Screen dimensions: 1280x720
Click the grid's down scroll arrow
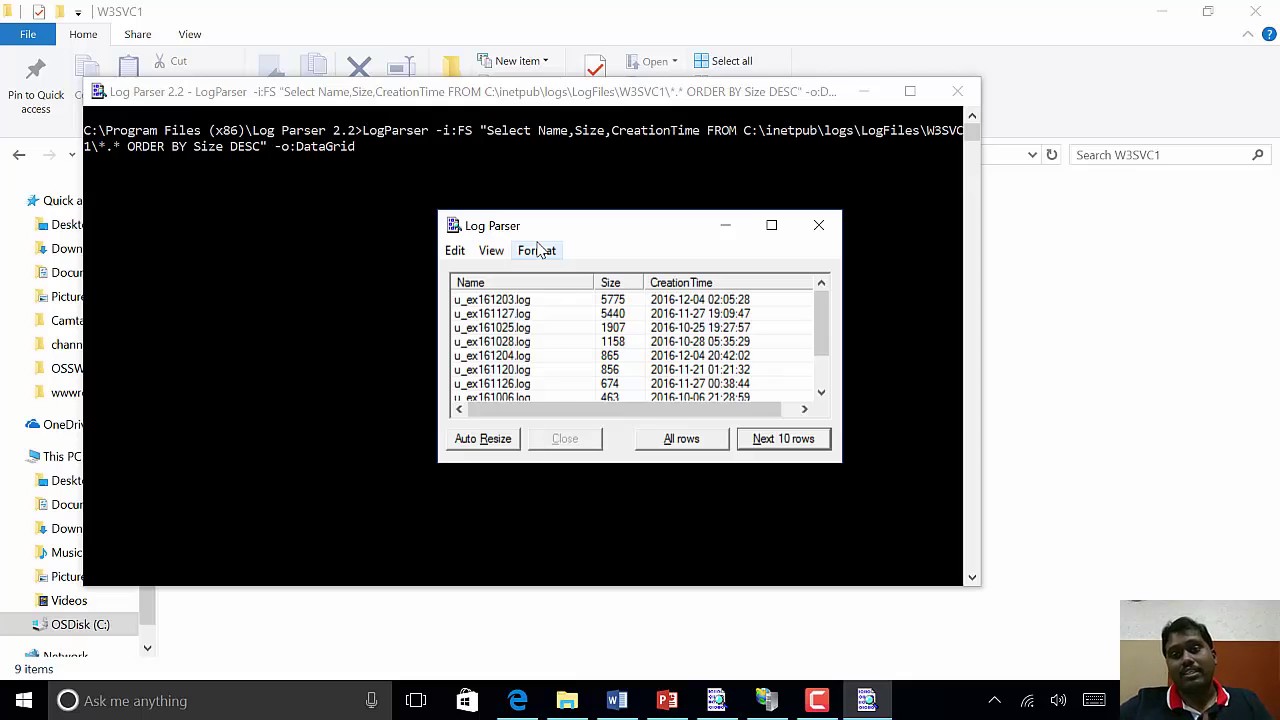(822, 393)
